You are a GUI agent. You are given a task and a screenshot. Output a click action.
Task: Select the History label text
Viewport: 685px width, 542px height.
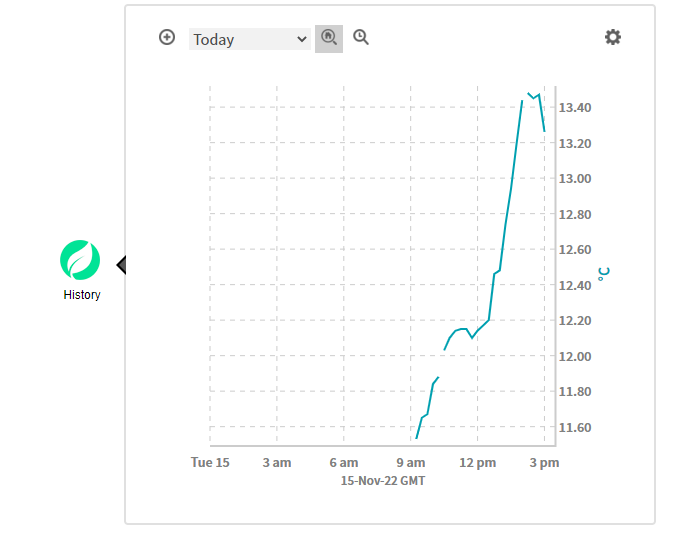click(x=82, y=295)
